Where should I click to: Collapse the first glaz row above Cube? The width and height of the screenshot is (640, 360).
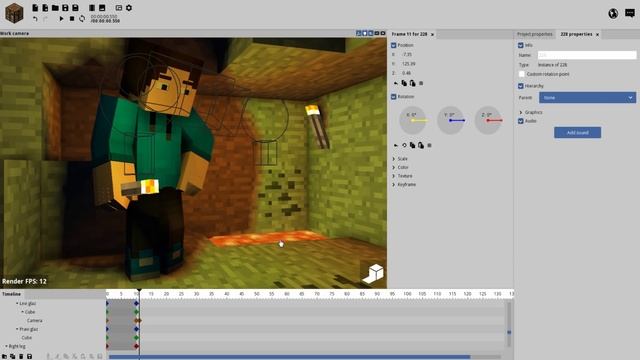point(17,303)
